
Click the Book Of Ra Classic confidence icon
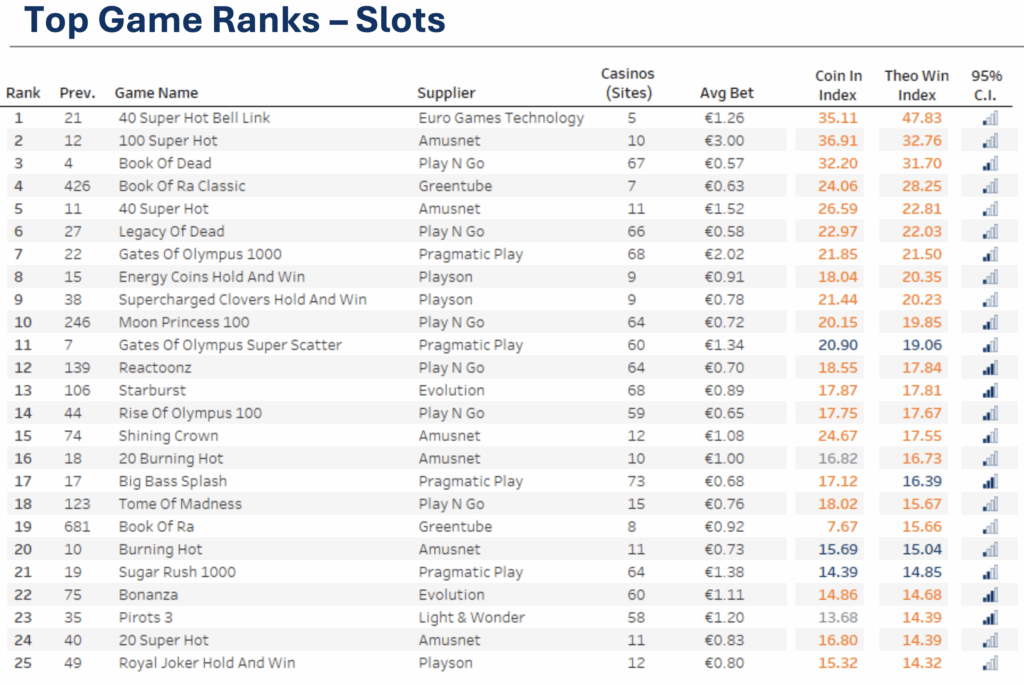pos(990,186)
